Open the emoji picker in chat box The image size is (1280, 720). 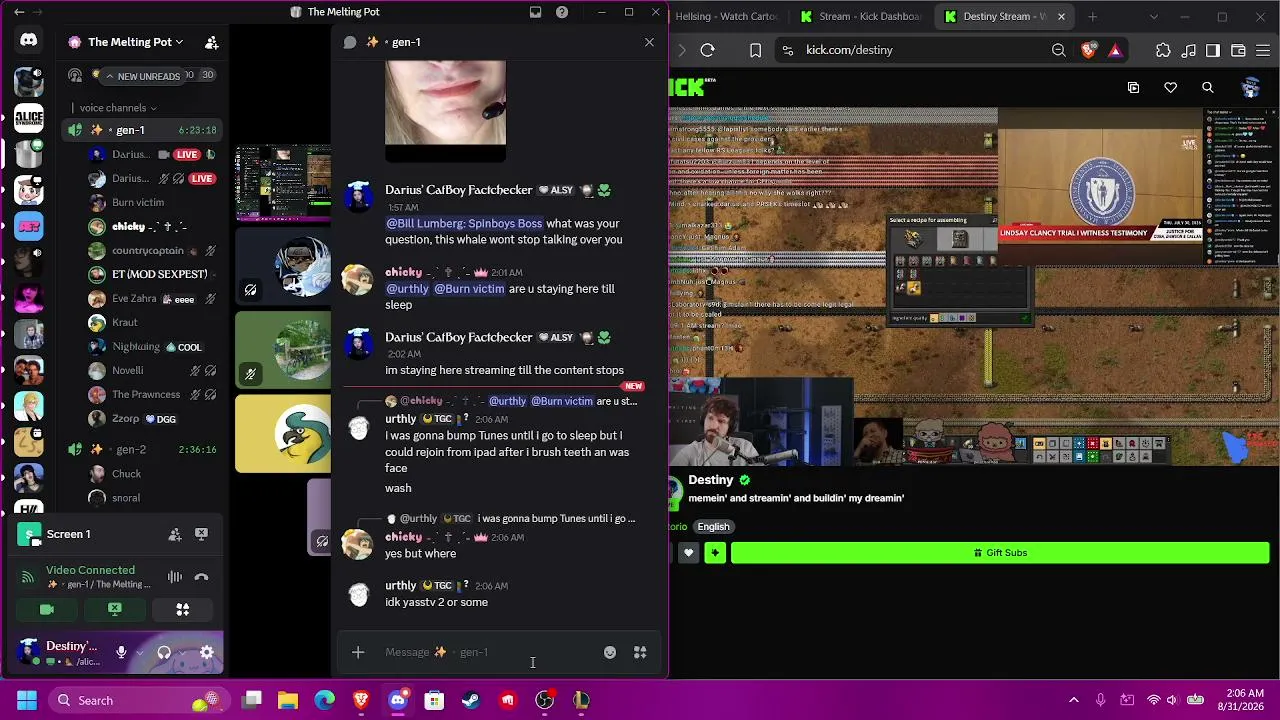610,653
